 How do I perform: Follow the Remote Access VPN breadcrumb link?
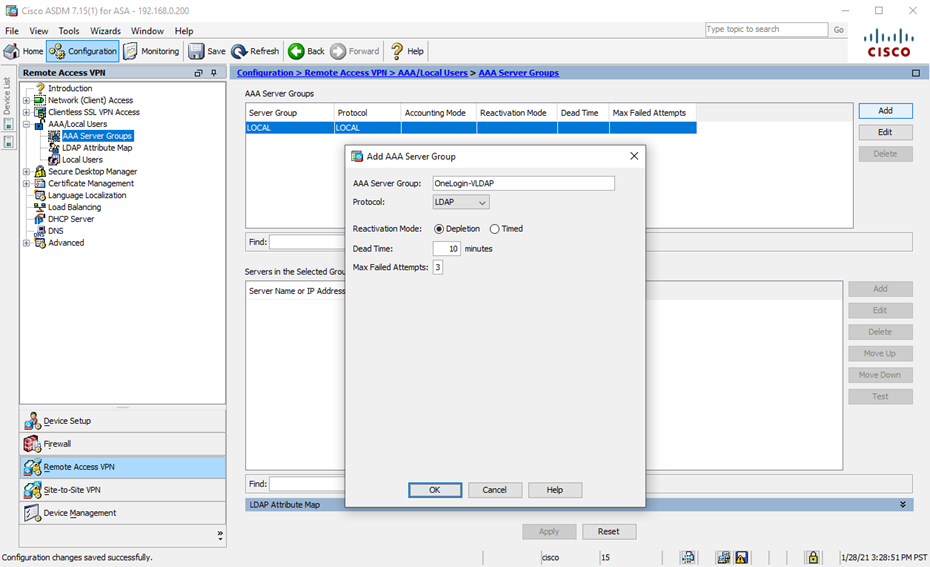click(x=346, y=73)
